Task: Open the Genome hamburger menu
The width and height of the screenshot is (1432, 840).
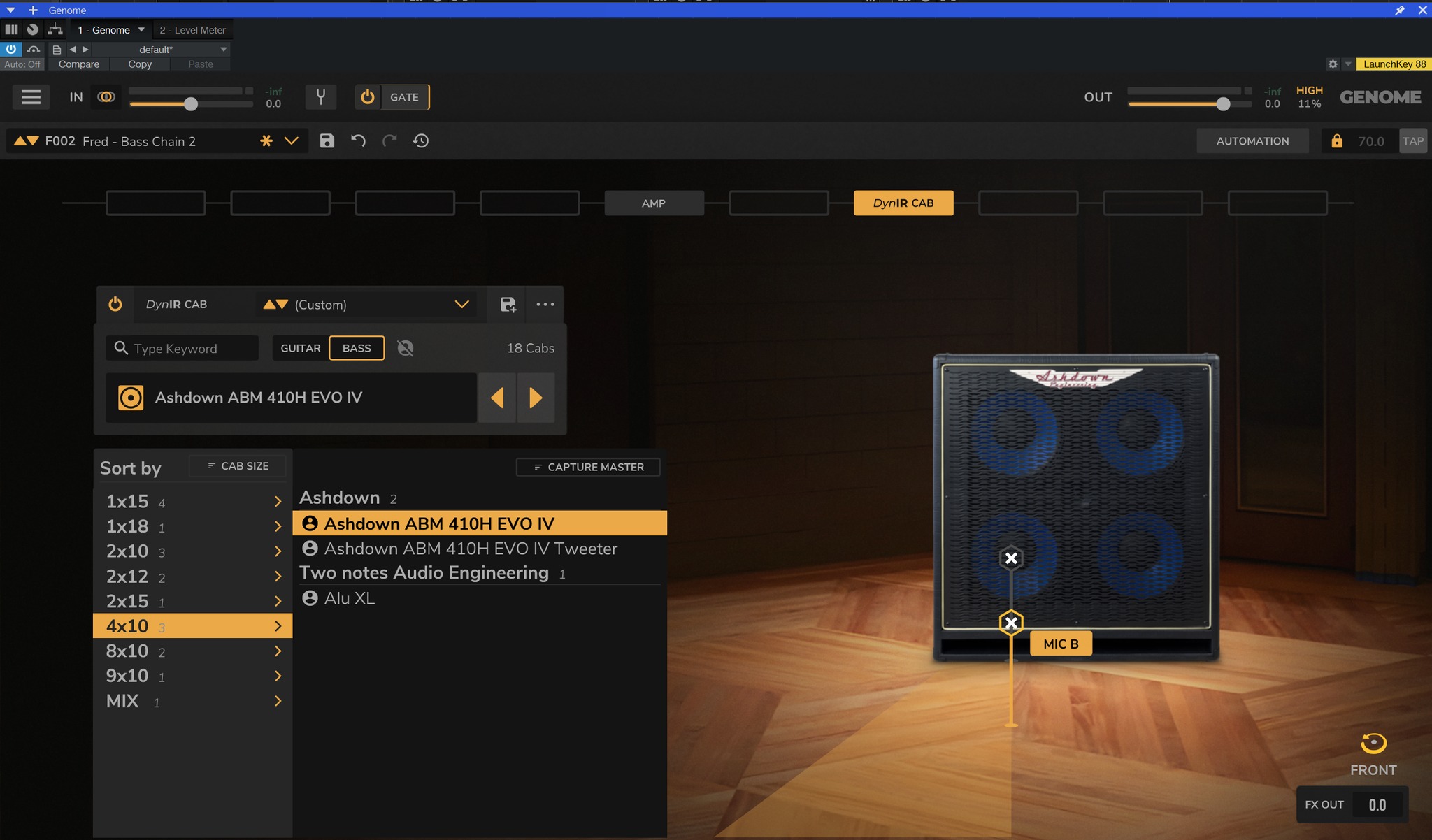Action: point(31,97)
